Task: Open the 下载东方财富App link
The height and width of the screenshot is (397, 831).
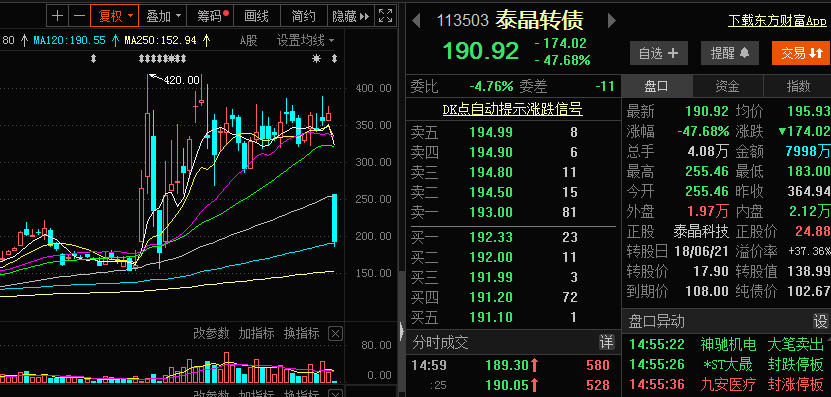Action: [x=777, y=21]
